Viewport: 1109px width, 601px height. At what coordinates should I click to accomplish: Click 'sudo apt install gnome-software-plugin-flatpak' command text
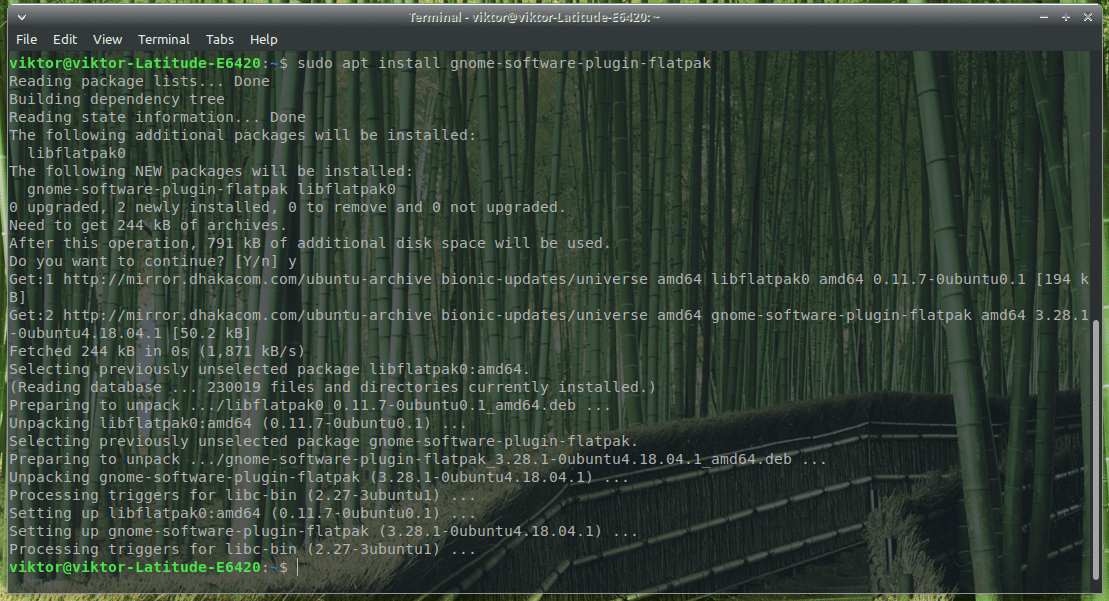pos(504,63)
